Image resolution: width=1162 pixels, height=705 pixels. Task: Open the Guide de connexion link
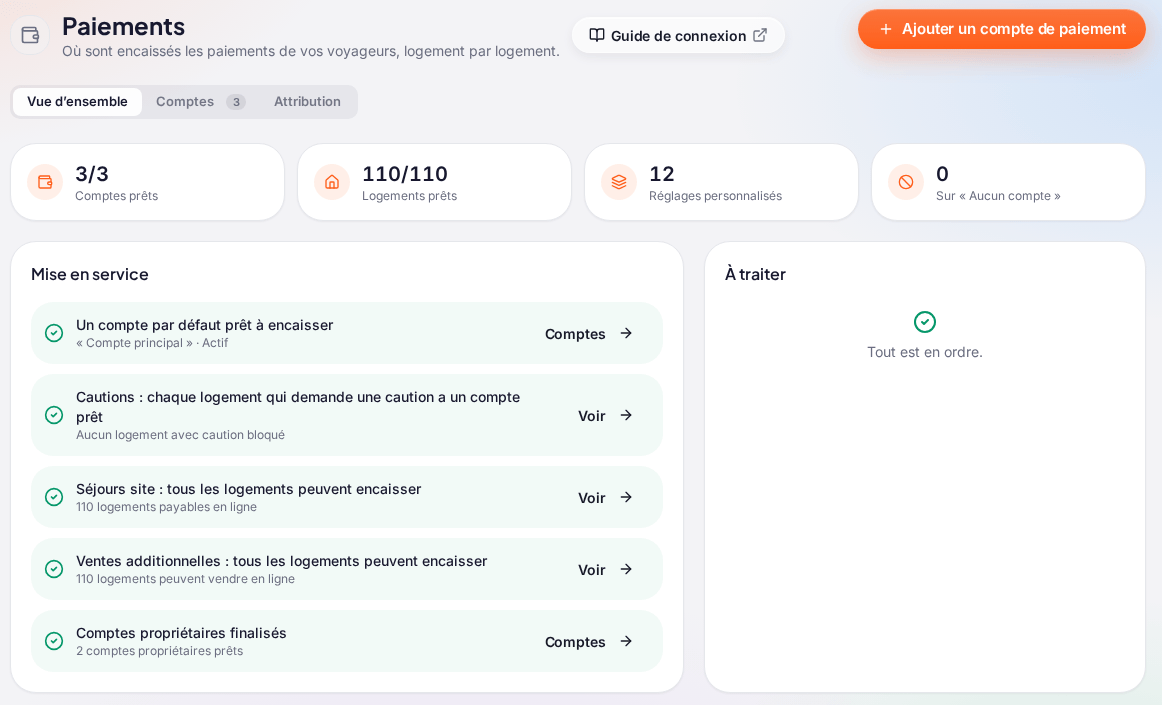coord(678,36)
